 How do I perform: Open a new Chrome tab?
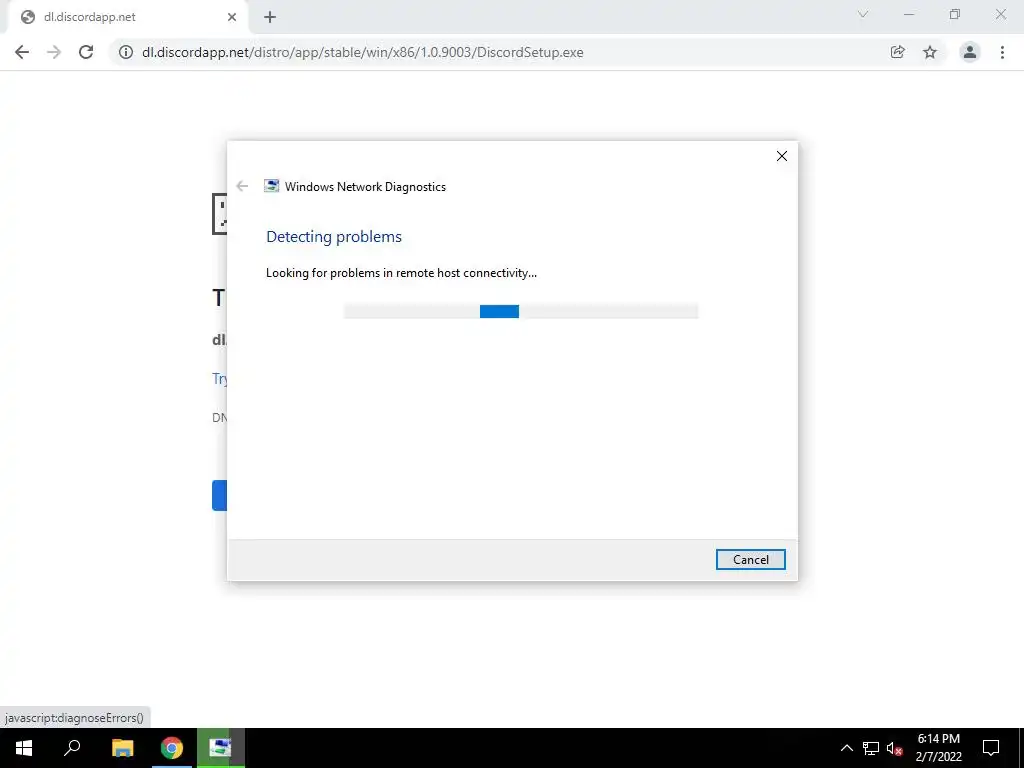point(270,18)
